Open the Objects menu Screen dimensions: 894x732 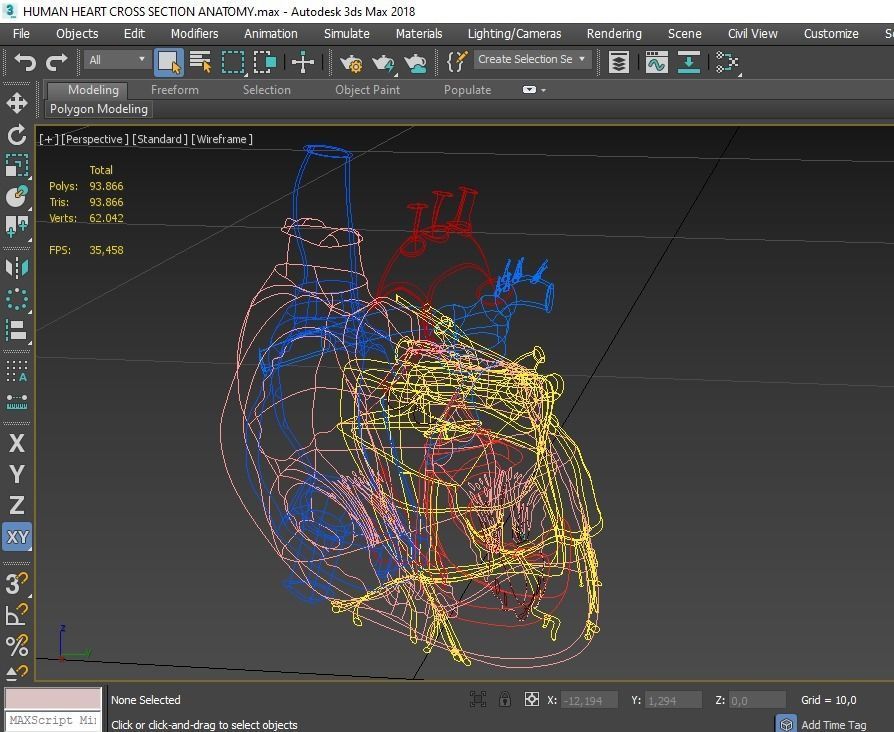tap(77, 34)
